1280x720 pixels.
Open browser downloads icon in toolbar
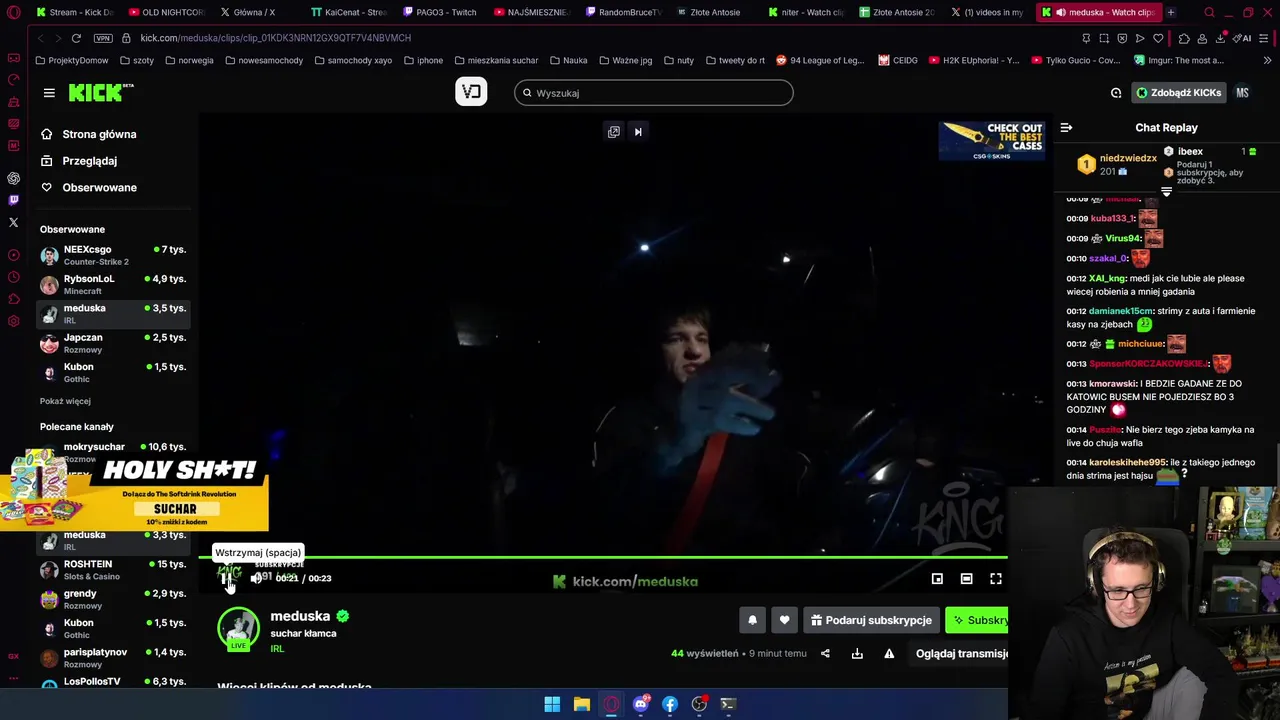pyautogui.click(x=1221, y=38)
